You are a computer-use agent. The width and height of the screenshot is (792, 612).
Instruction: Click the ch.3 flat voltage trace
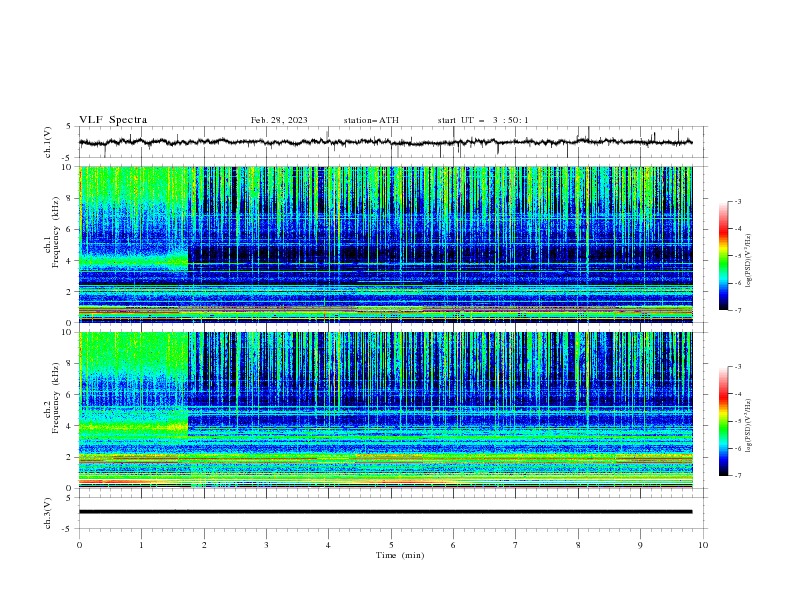point(385,512)
